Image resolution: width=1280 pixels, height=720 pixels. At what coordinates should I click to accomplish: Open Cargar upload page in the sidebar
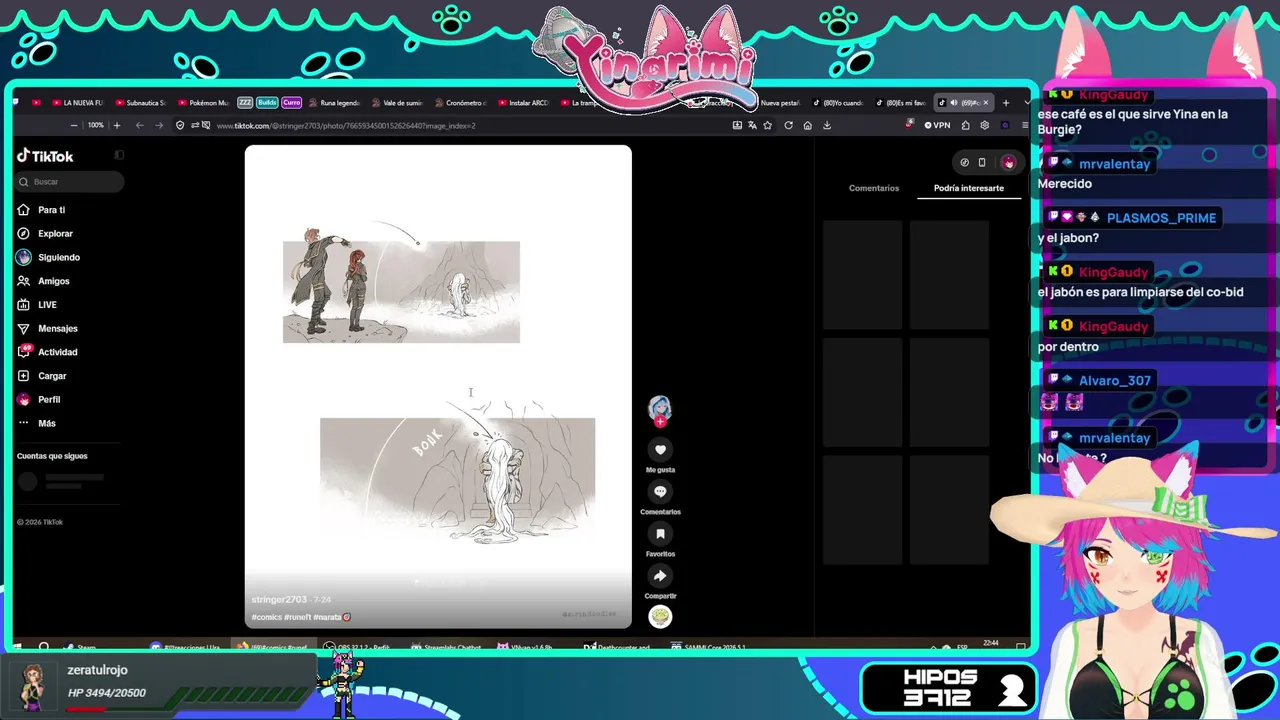coord(42,376)
